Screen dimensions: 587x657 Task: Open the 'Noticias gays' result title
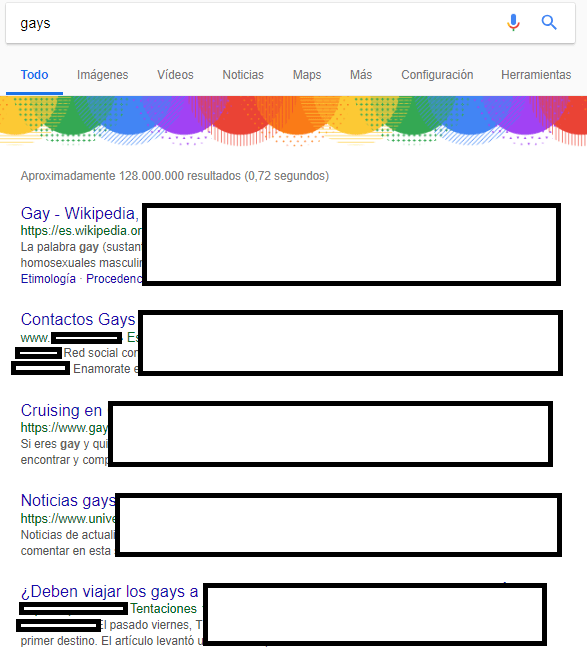tap(68, 500)
